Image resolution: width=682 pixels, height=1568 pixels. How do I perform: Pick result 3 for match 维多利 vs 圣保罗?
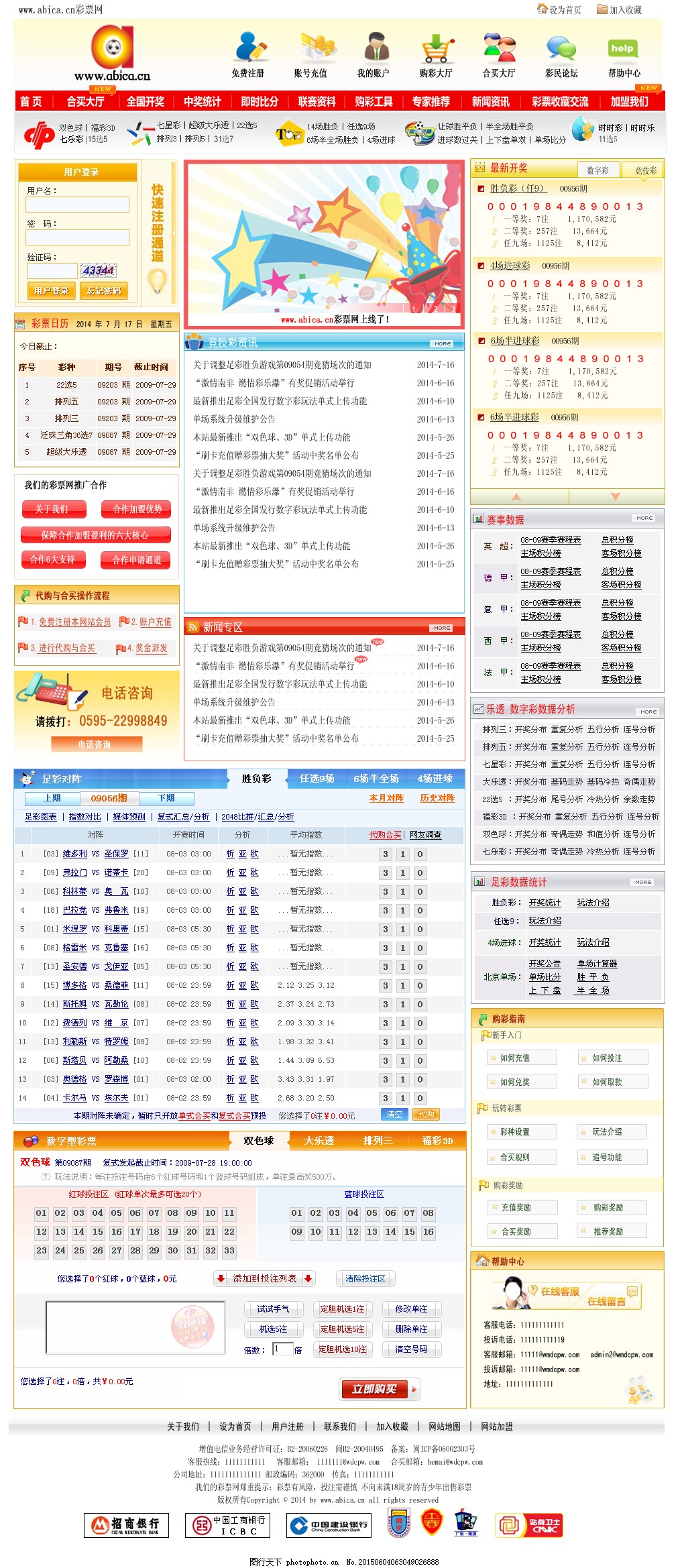pos(385,854)
